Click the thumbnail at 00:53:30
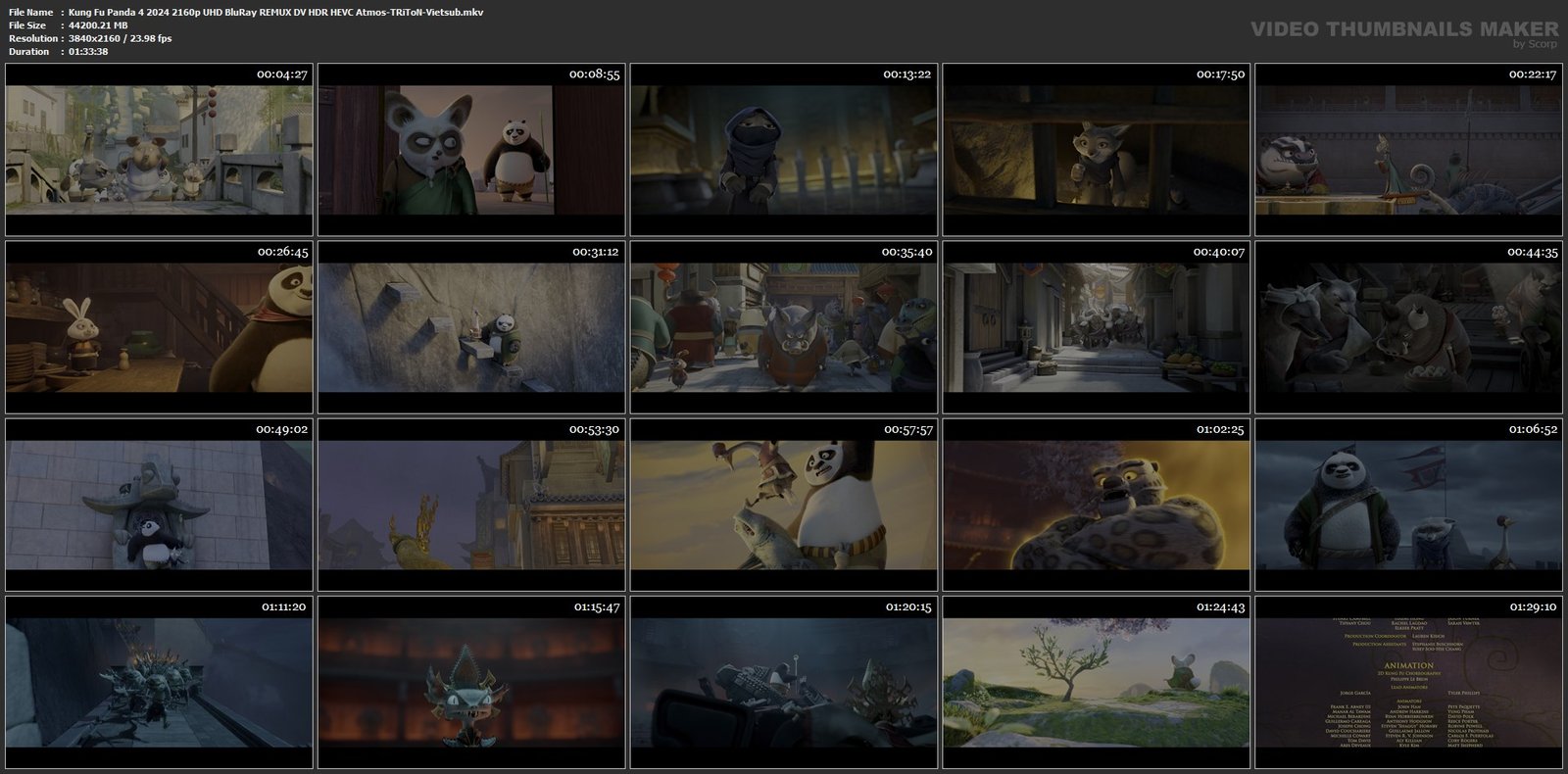 (x=471, y=505)
